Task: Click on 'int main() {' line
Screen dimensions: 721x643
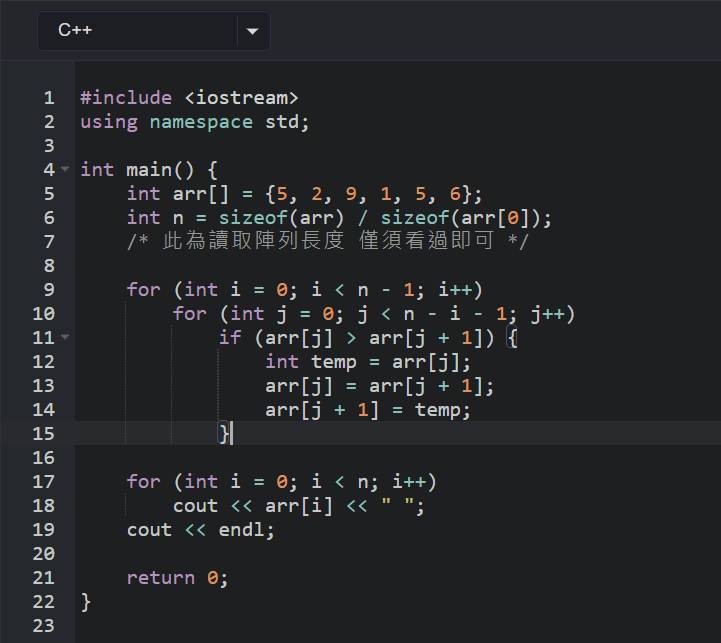Action: click(149, 170)
